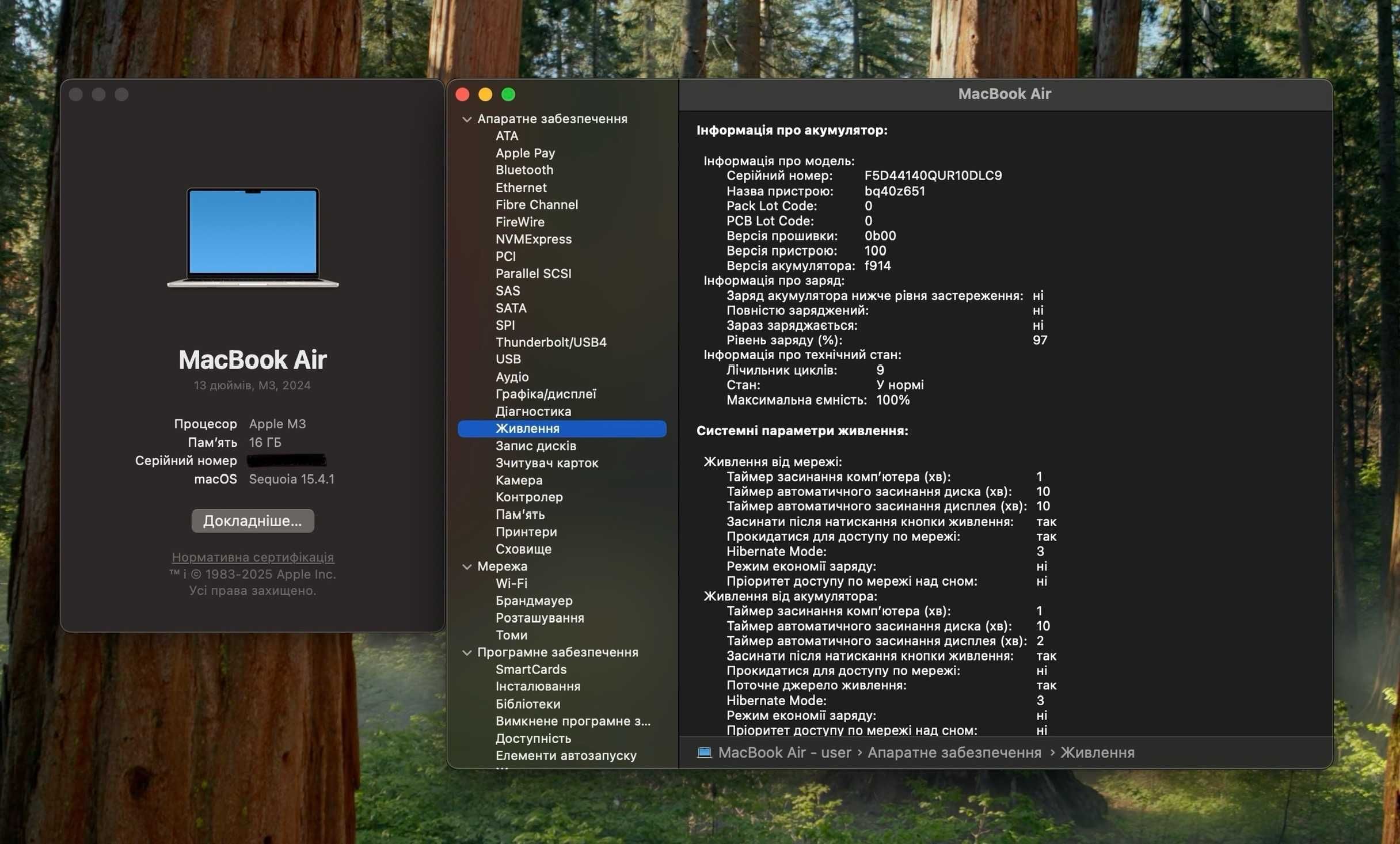The width and height of the screenshot is (1400, 844).
Task: Select Apple Pay in the sidebar
Action: [x=525, y=153]
